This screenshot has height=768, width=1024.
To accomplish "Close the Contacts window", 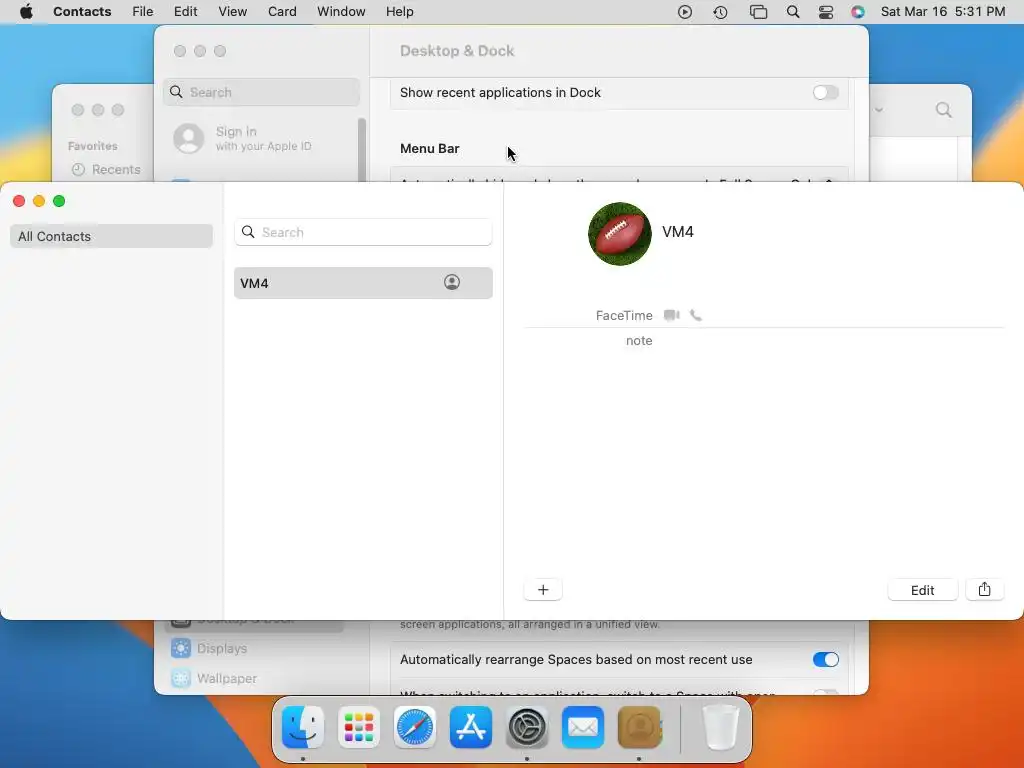I will coord(19,201).
